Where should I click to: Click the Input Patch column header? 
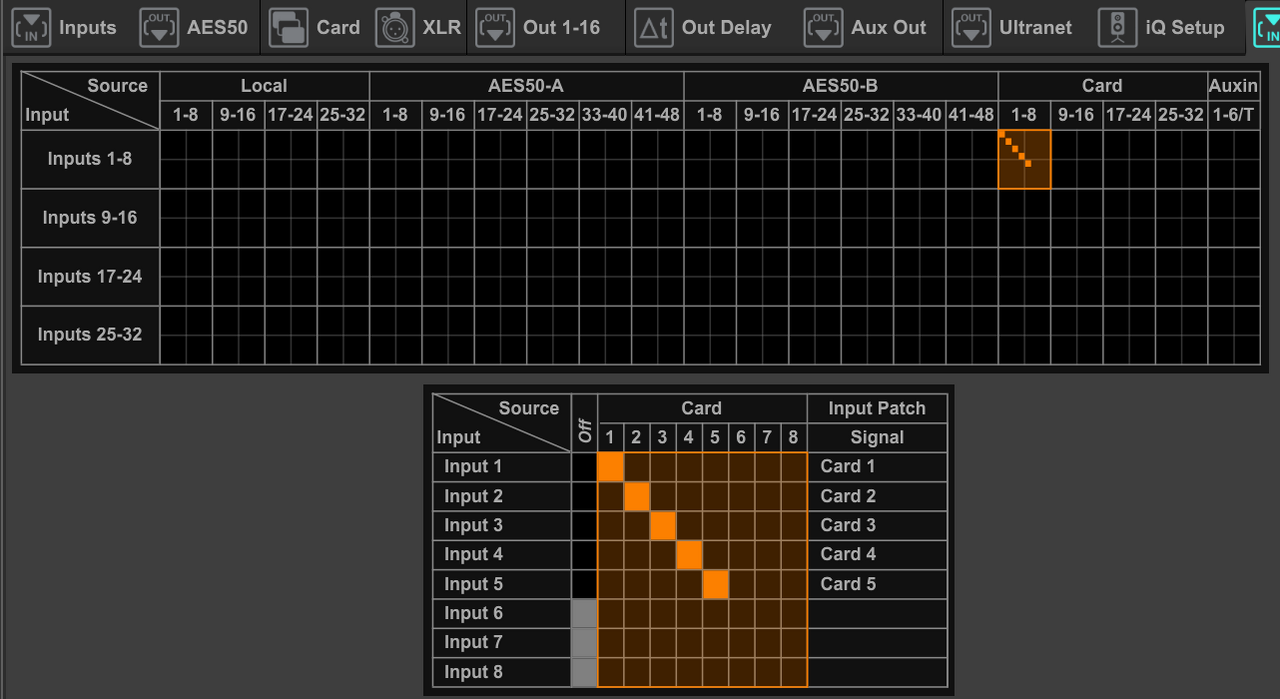pyautogui.click(x=877, y=408)
